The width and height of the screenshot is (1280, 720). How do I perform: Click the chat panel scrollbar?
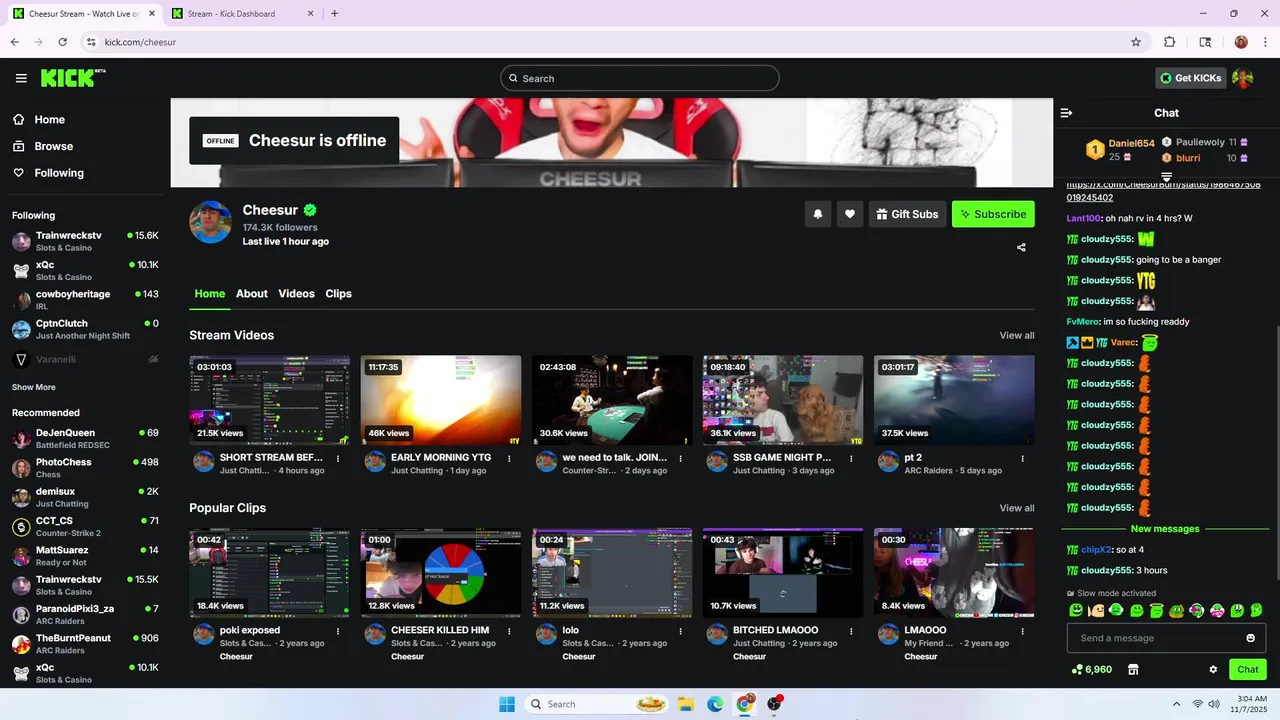coord(1276,452)
